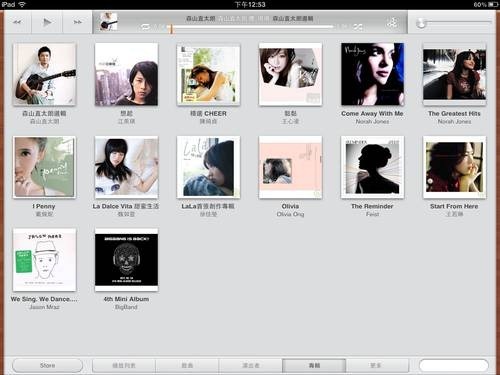Start playback with the play button
This screenshot has height=375, width=500.
tap(47, 22)
